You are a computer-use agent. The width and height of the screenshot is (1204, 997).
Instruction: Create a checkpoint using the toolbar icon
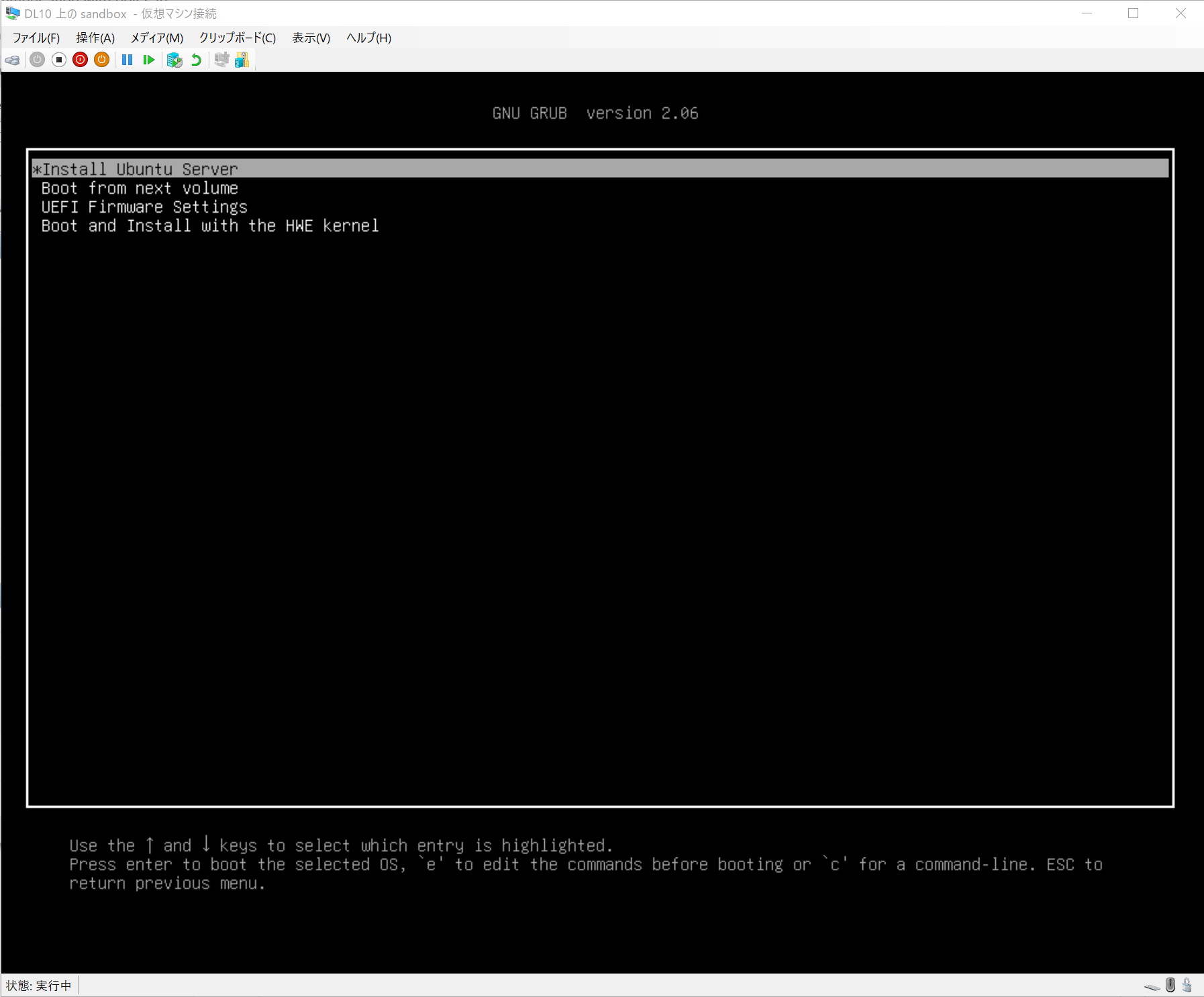[x=174, y=60]
